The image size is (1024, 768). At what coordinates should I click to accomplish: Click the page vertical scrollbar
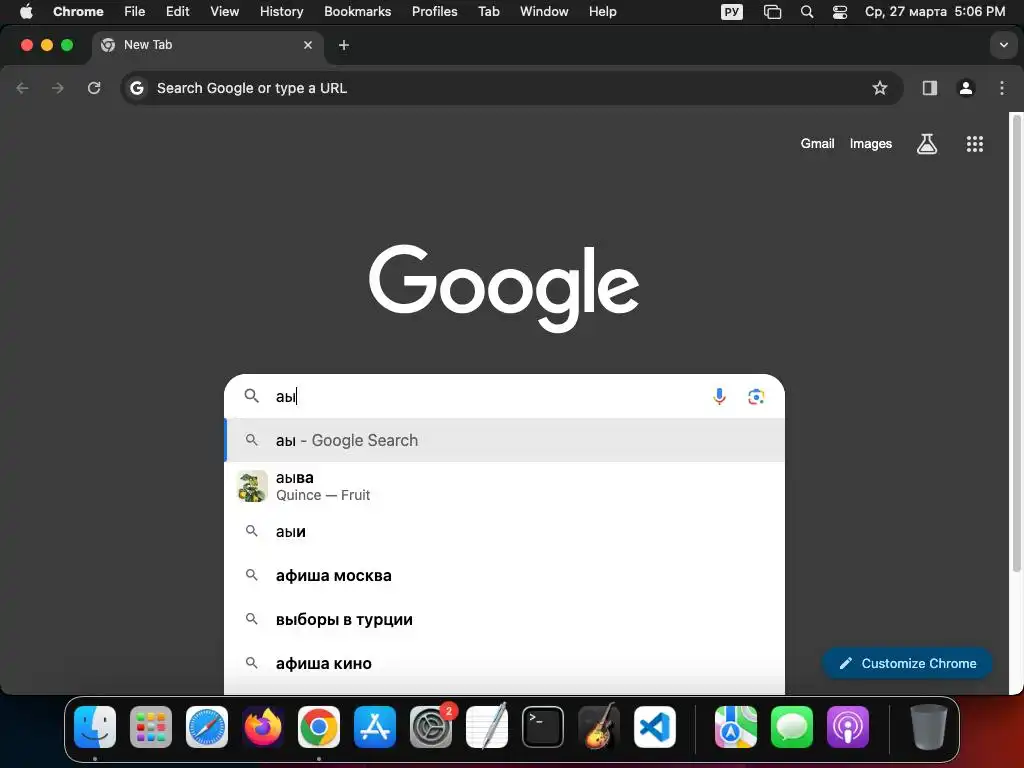[1016, 343]
